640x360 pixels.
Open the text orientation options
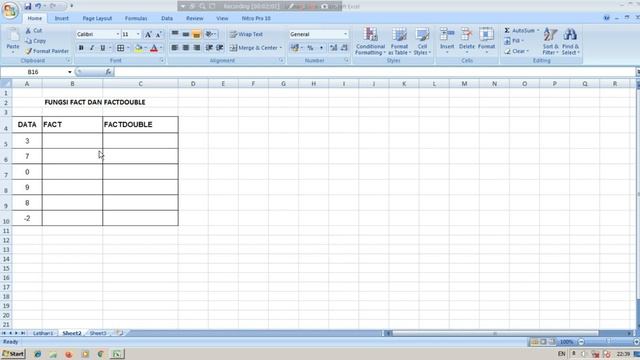tap(211, 34)
